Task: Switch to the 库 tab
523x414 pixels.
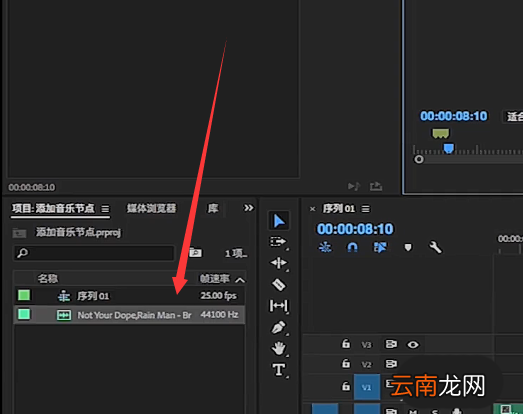Action: pyautogui.click(x=213, y=209)
